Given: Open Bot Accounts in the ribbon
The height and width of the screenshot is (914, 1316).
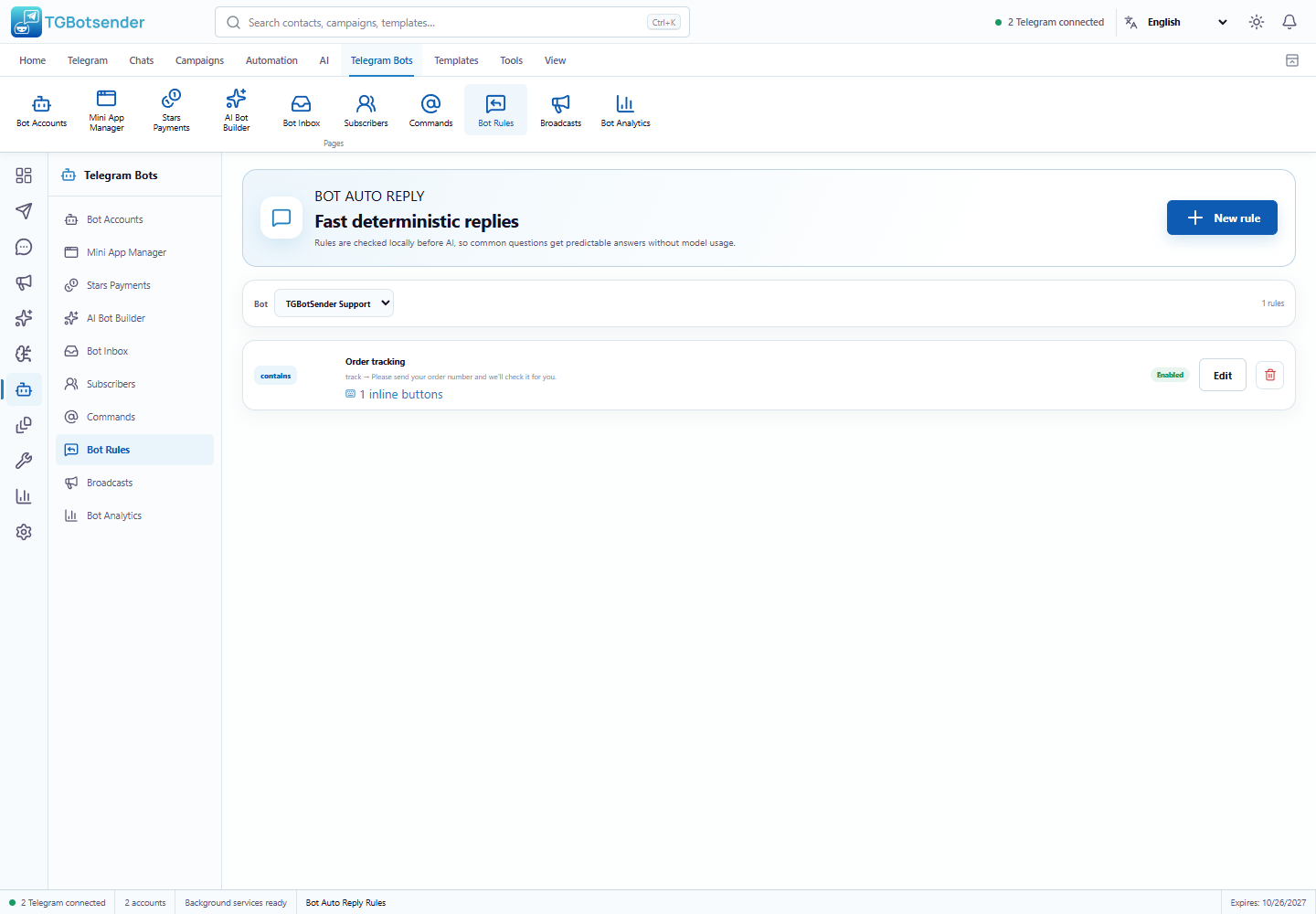Looking at the screenshot, I should [42, 110].
